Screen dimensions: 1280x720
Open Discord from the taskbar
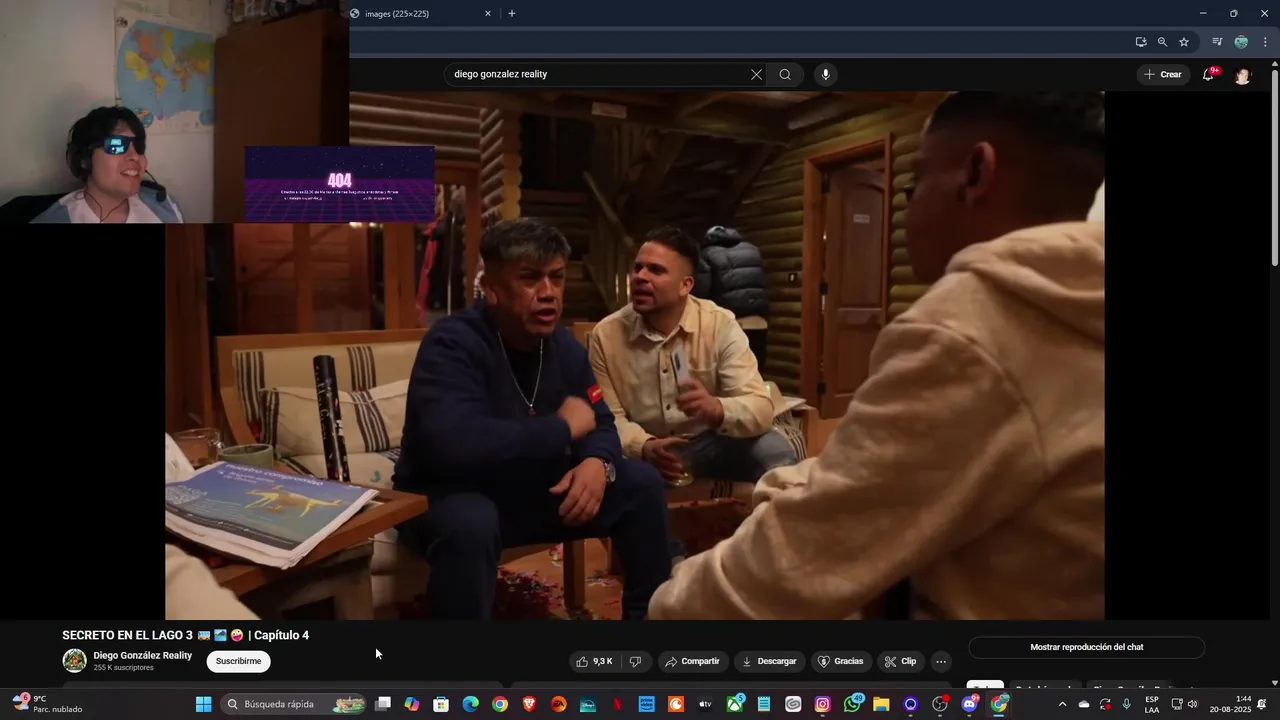[x=969, y=704]
